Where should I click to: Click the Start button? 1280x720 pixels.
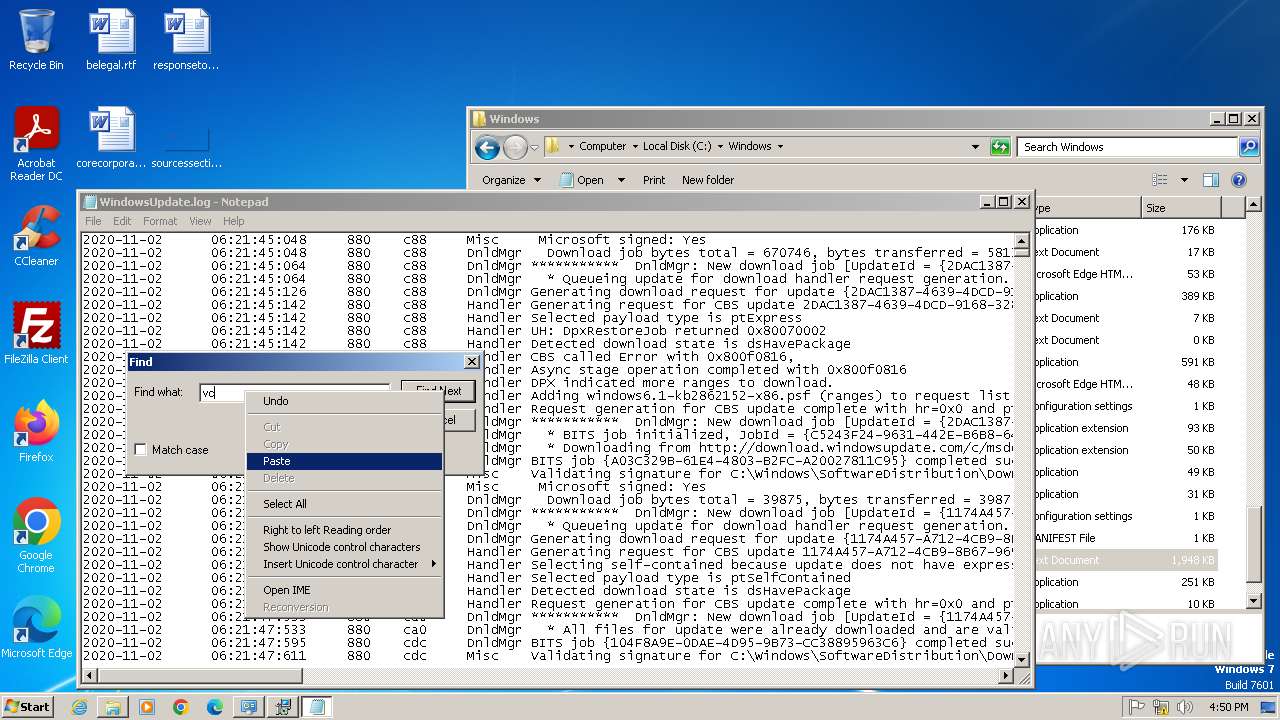click(x=27, y=706)
